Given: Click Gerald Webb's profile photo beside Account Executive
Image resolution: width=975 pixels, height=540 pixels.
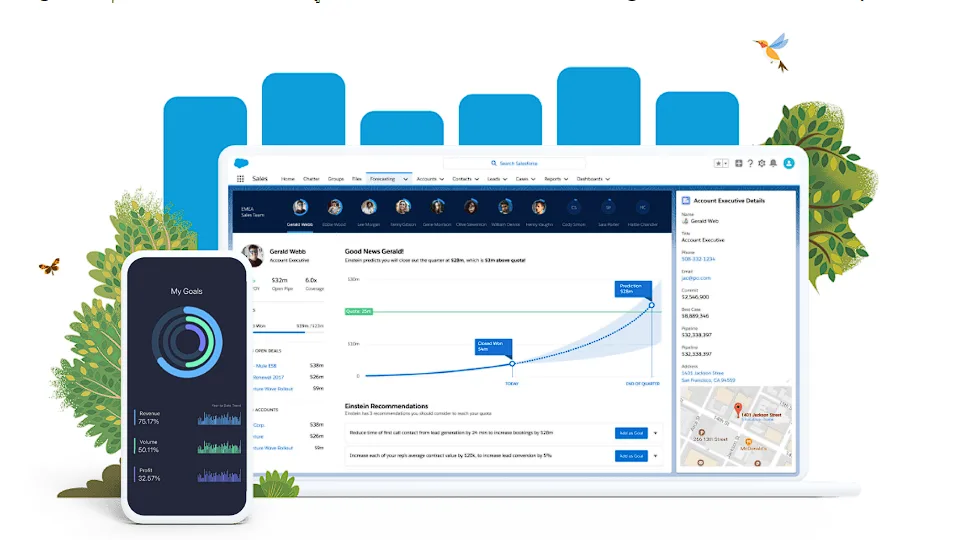Looking at the screenshot, I should pos(252,255).
